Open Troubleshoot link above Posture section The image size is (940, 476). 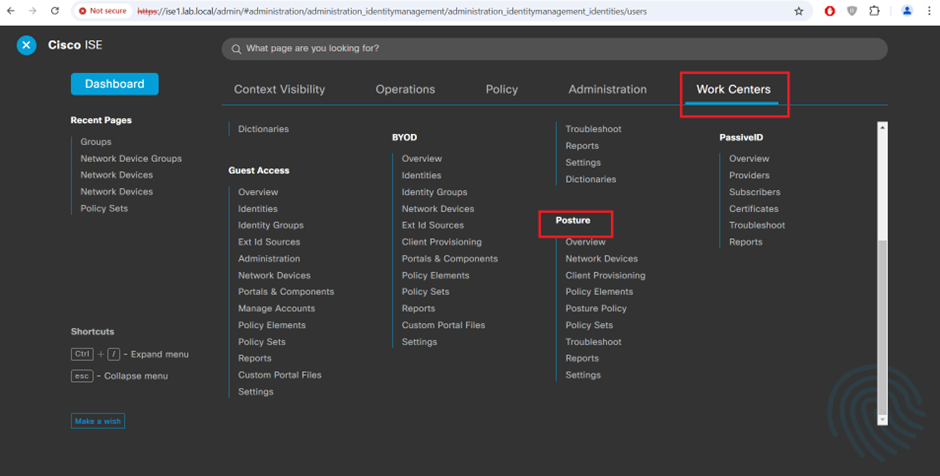point(593,129)
